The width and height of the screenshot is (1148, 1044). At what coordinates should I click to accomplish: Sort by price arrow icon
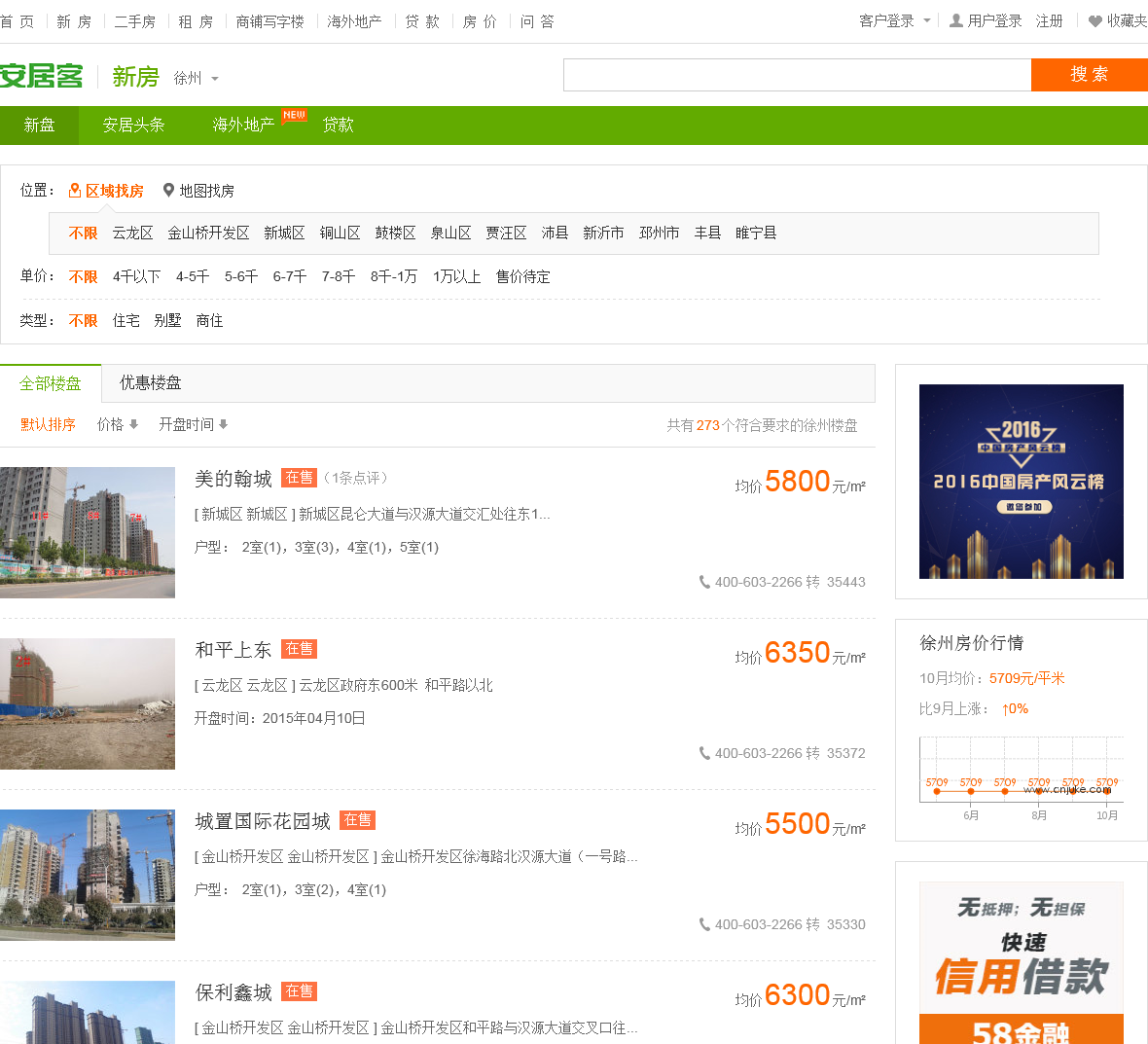click(x=133, y=424)
